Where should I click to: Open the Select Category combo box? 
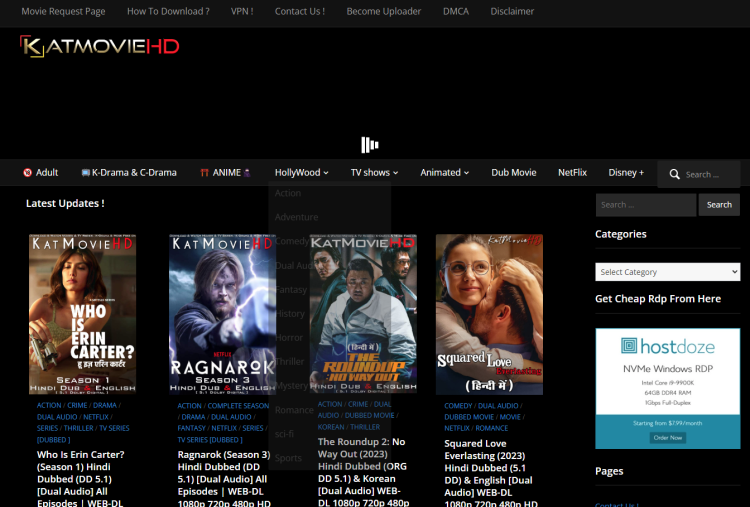pyautogui.click(x=667, y=272)
